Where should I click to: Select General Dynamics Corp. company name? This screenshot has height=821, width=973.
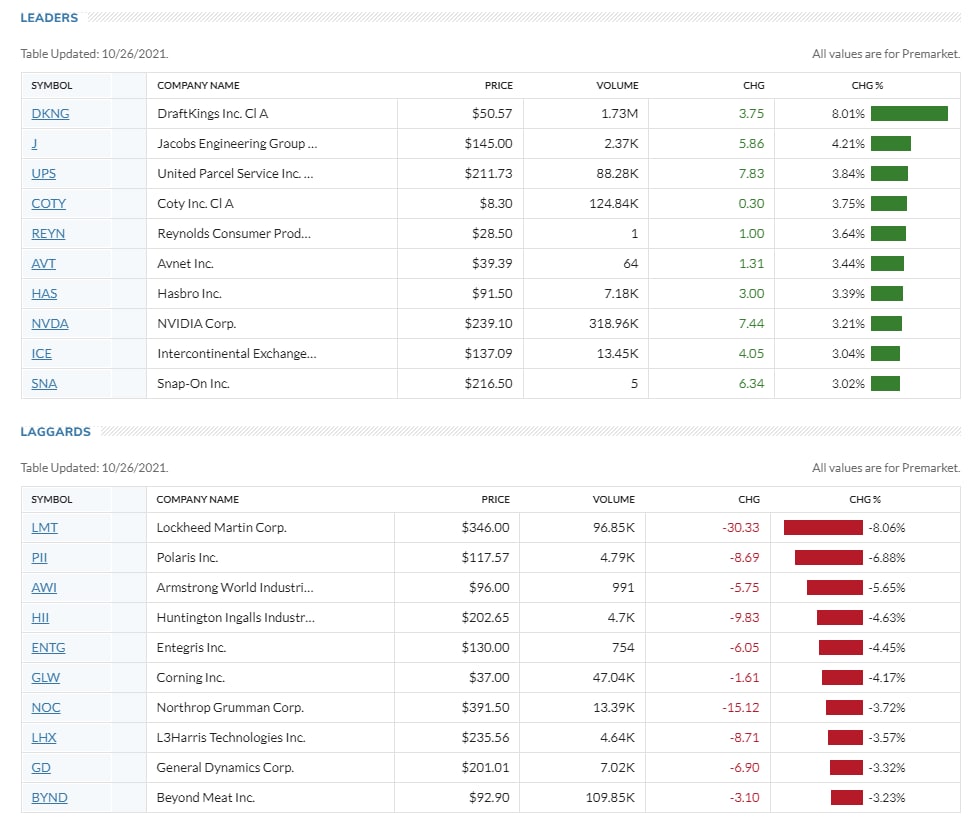[x=225, y=768]
